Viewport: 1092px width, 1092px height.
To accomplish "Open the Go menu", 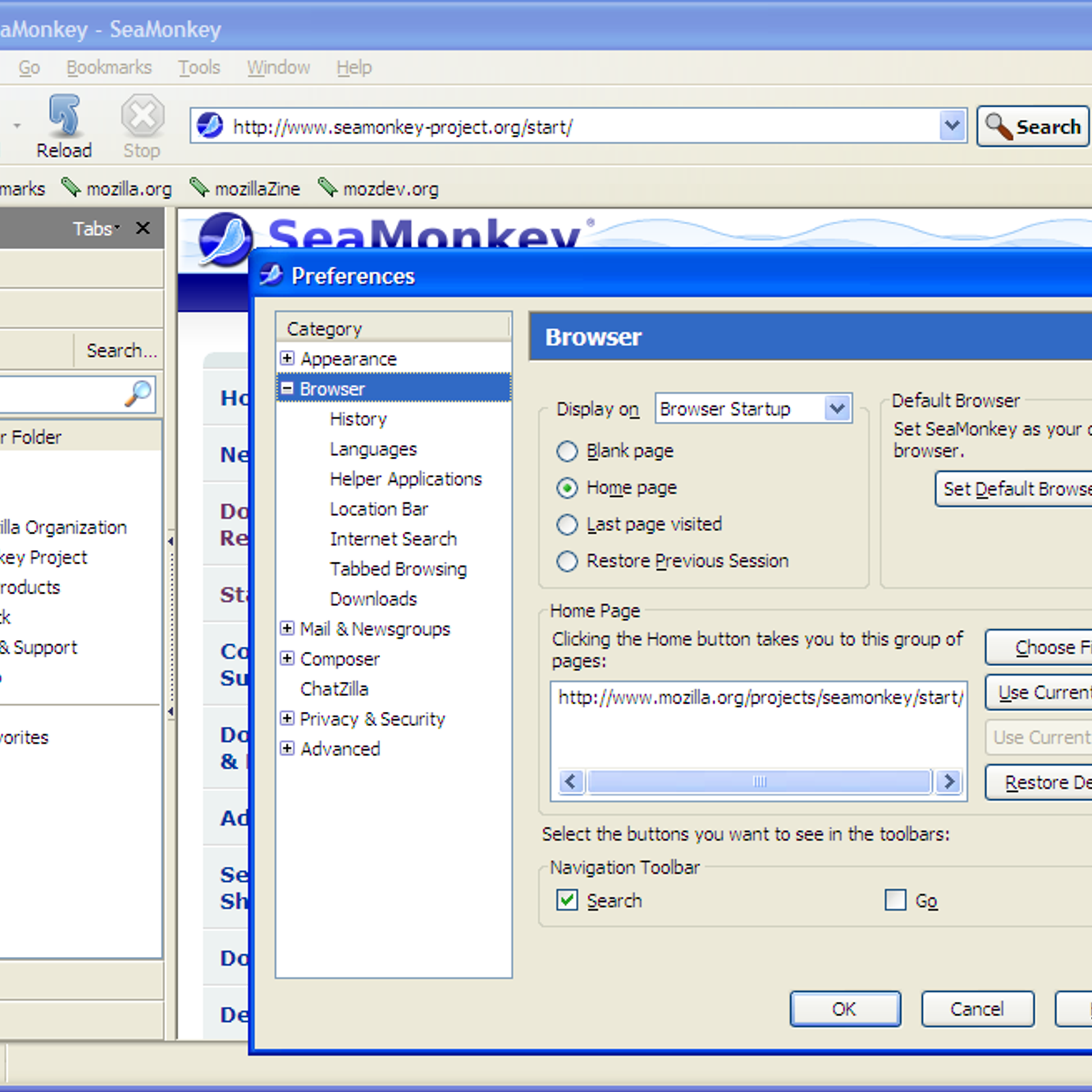I will 29,68.
